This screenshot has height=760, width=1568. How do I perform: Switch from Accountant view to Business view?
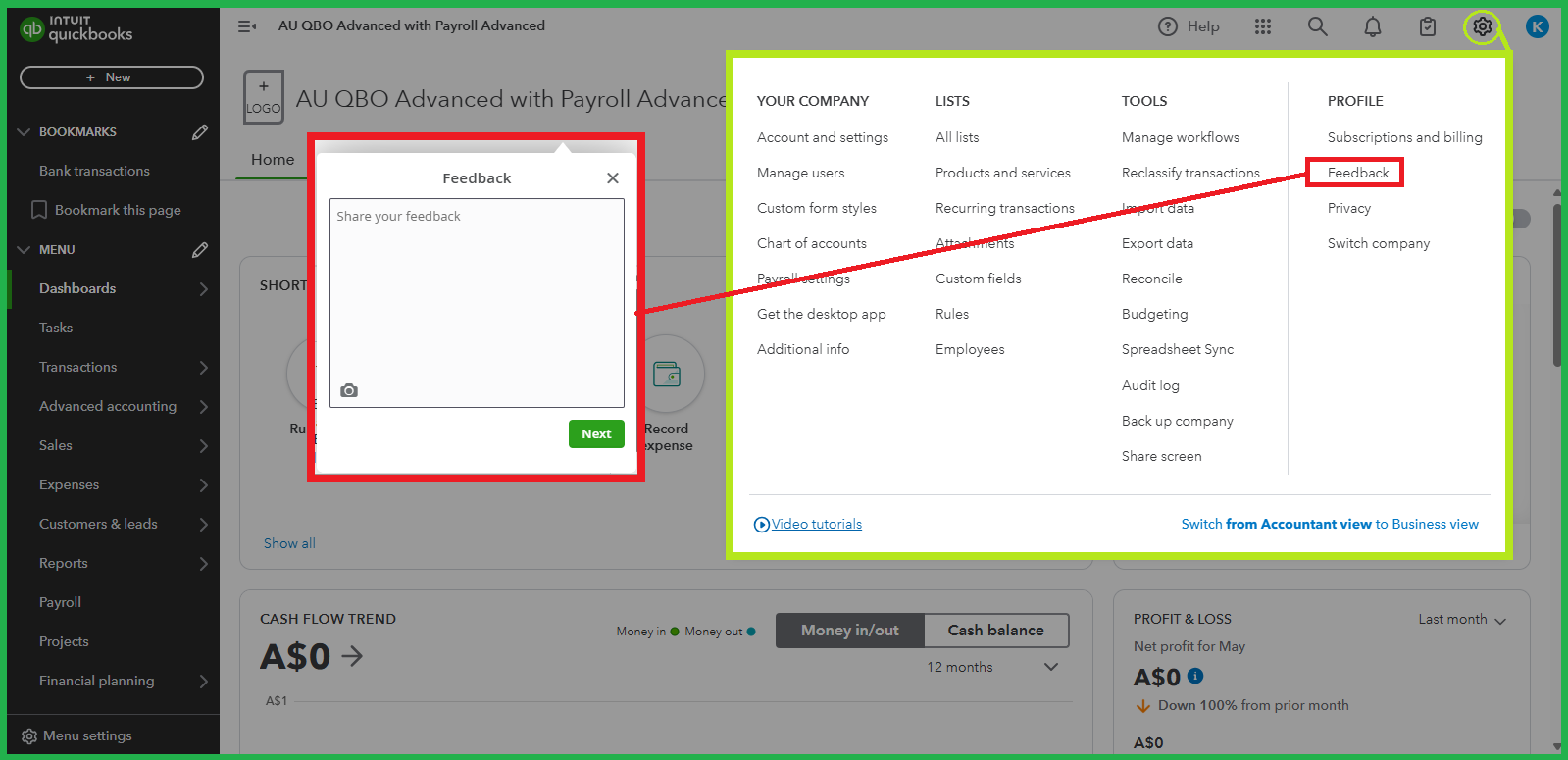1329,524
